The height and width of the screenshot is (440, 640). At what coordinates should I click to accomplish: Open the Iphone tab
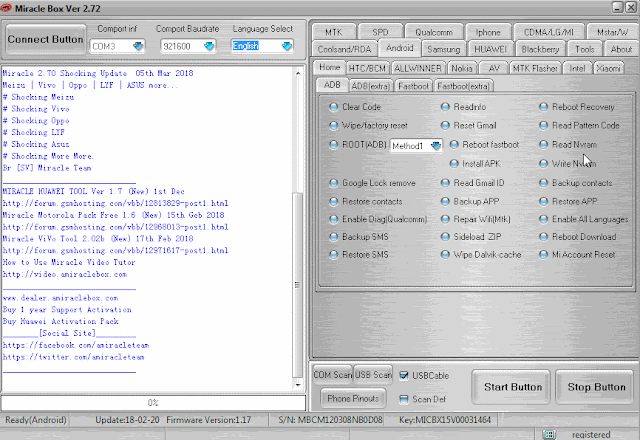(488, 32)
